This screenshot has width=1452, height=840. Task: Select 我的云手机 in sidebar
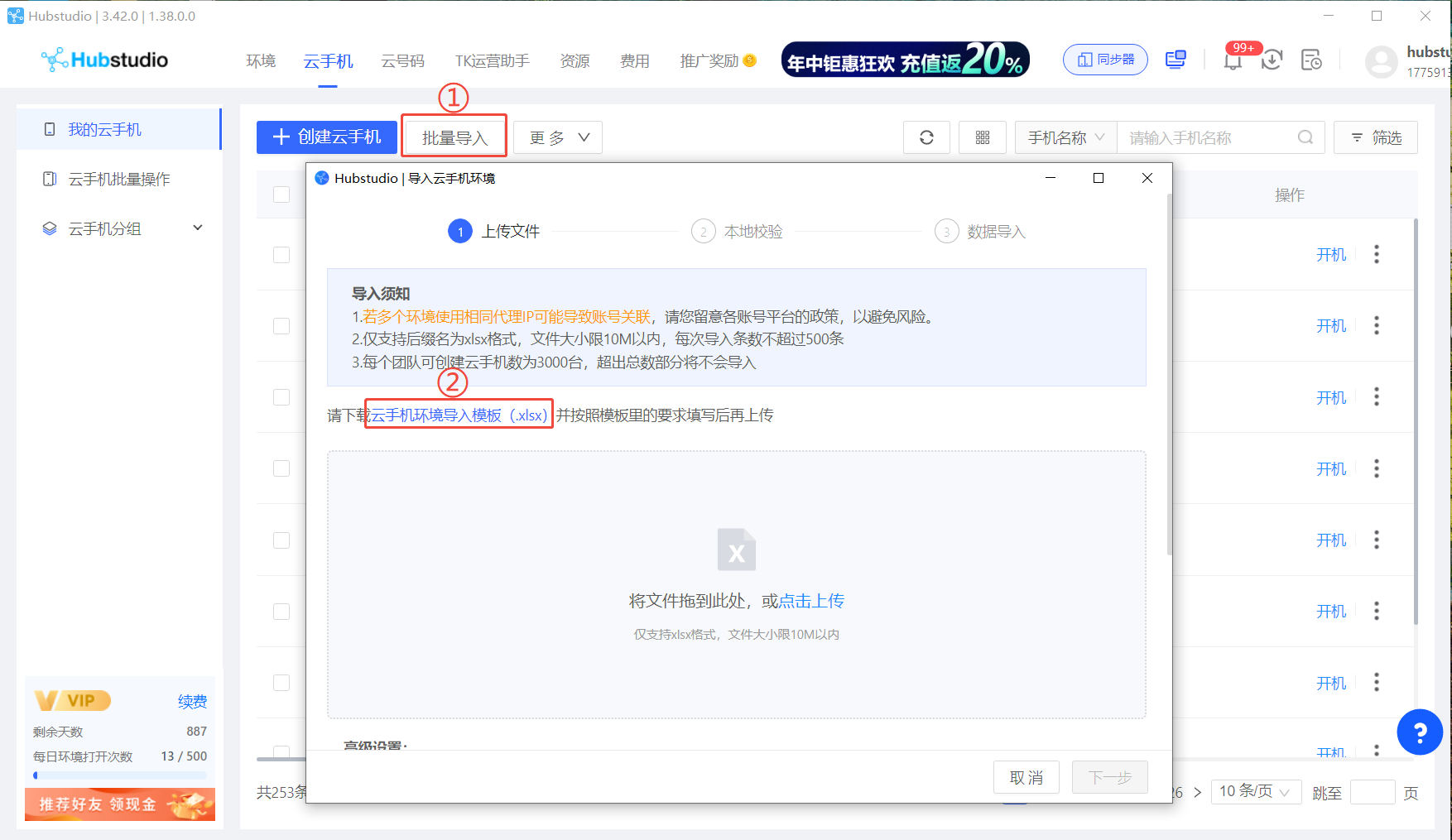coord(119,129)
